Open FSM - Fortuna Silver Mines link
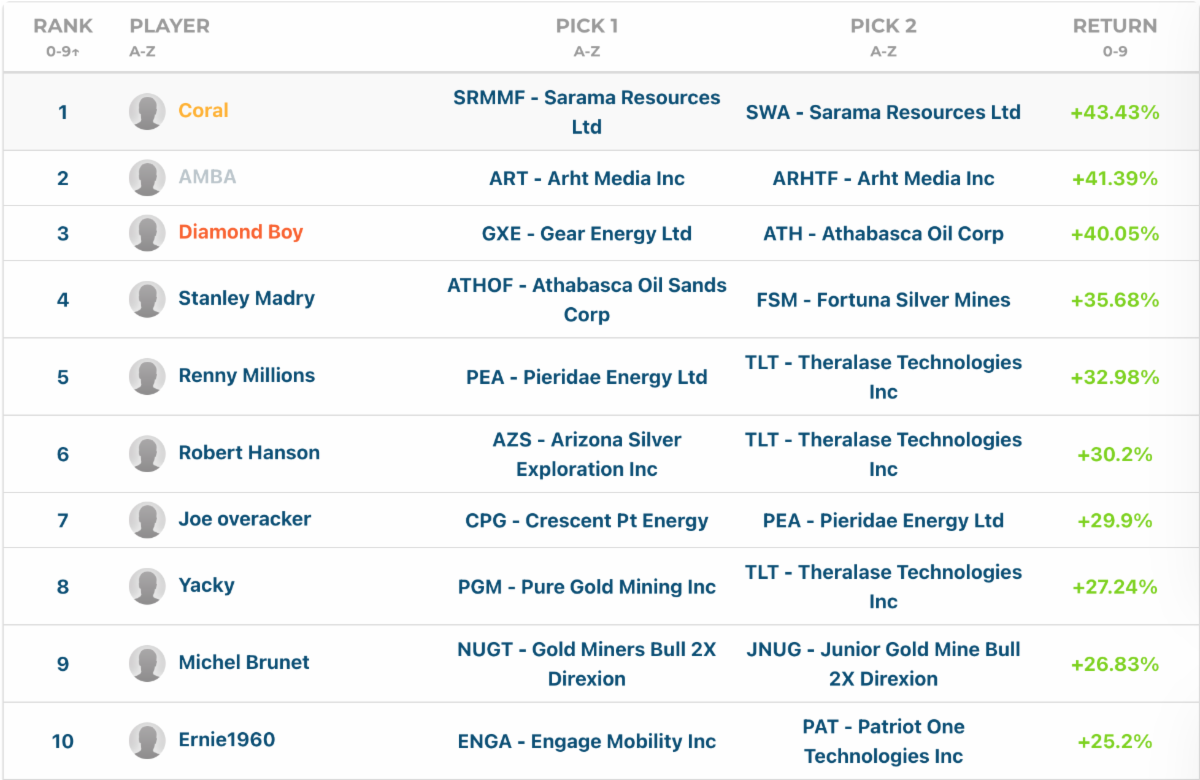 [883, 300]
